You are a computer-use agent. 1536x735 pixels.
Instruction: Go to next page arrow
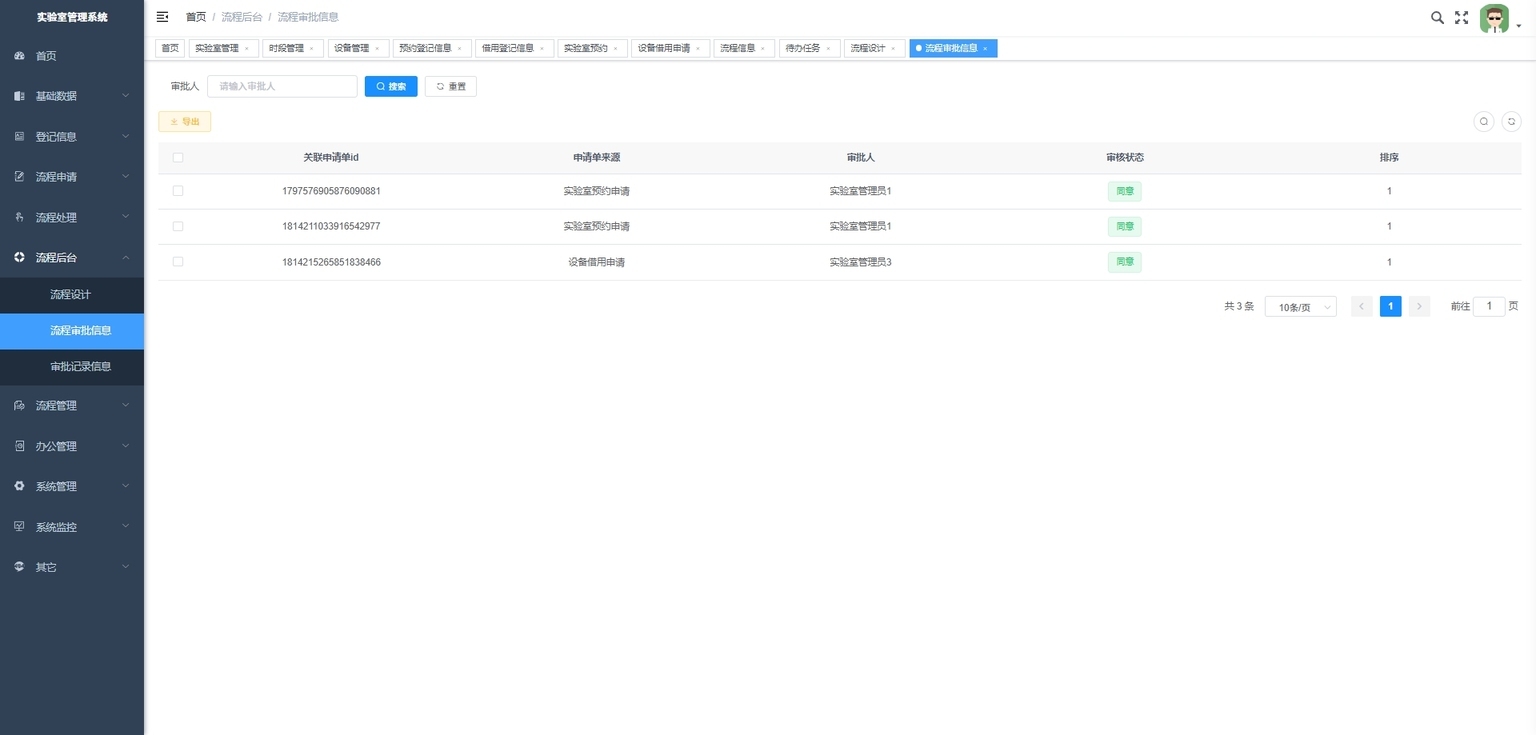coord(1419,307)
